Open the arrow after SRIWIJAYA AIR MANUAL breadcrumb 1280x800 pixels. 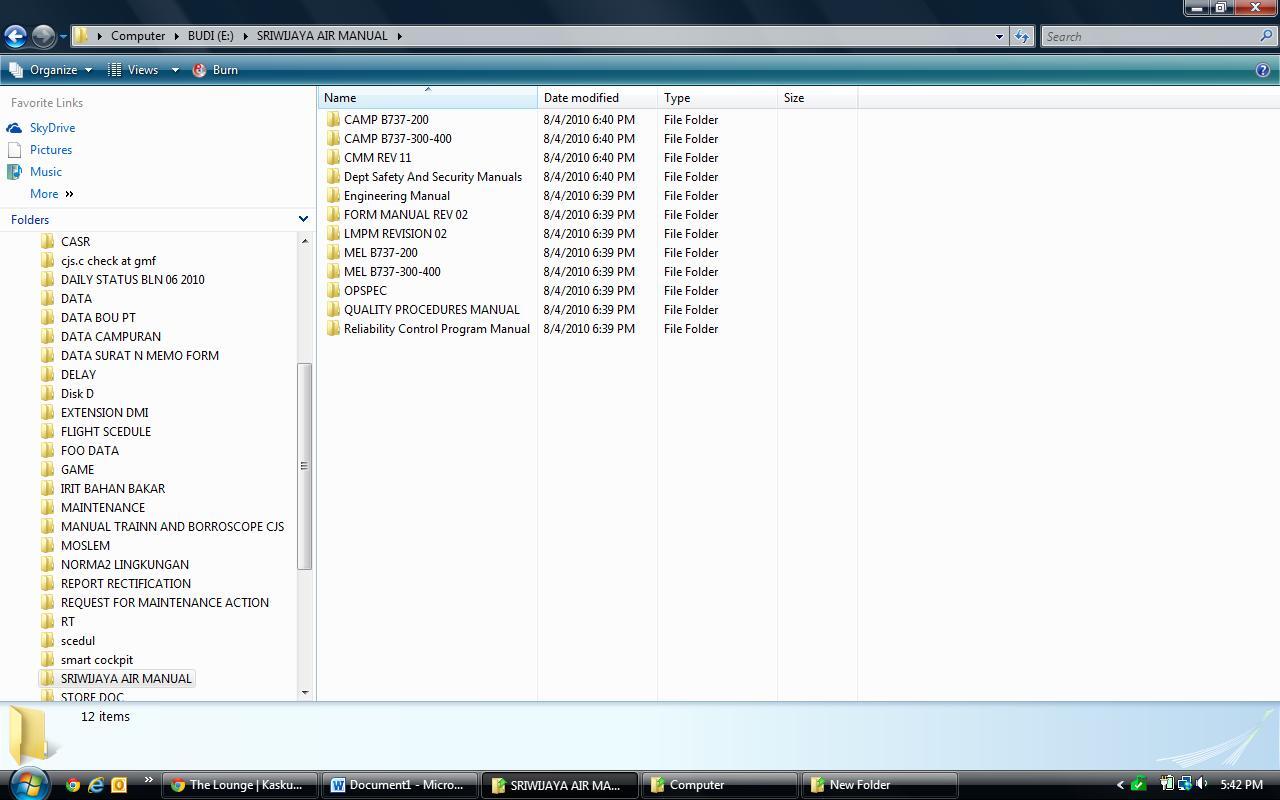coord(399,36)
